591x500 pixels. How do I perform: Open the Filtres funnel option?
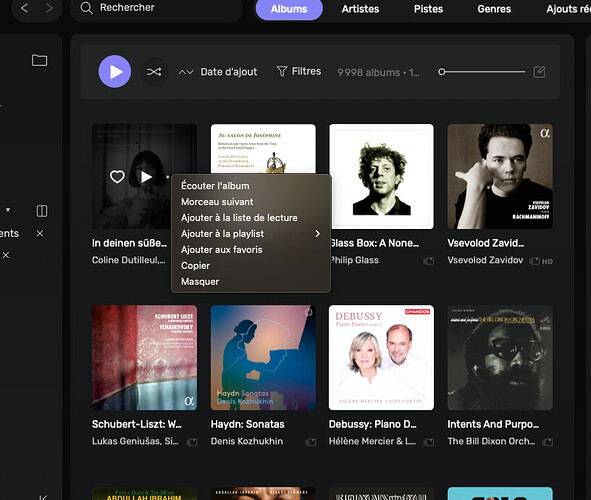pos(299,71)
